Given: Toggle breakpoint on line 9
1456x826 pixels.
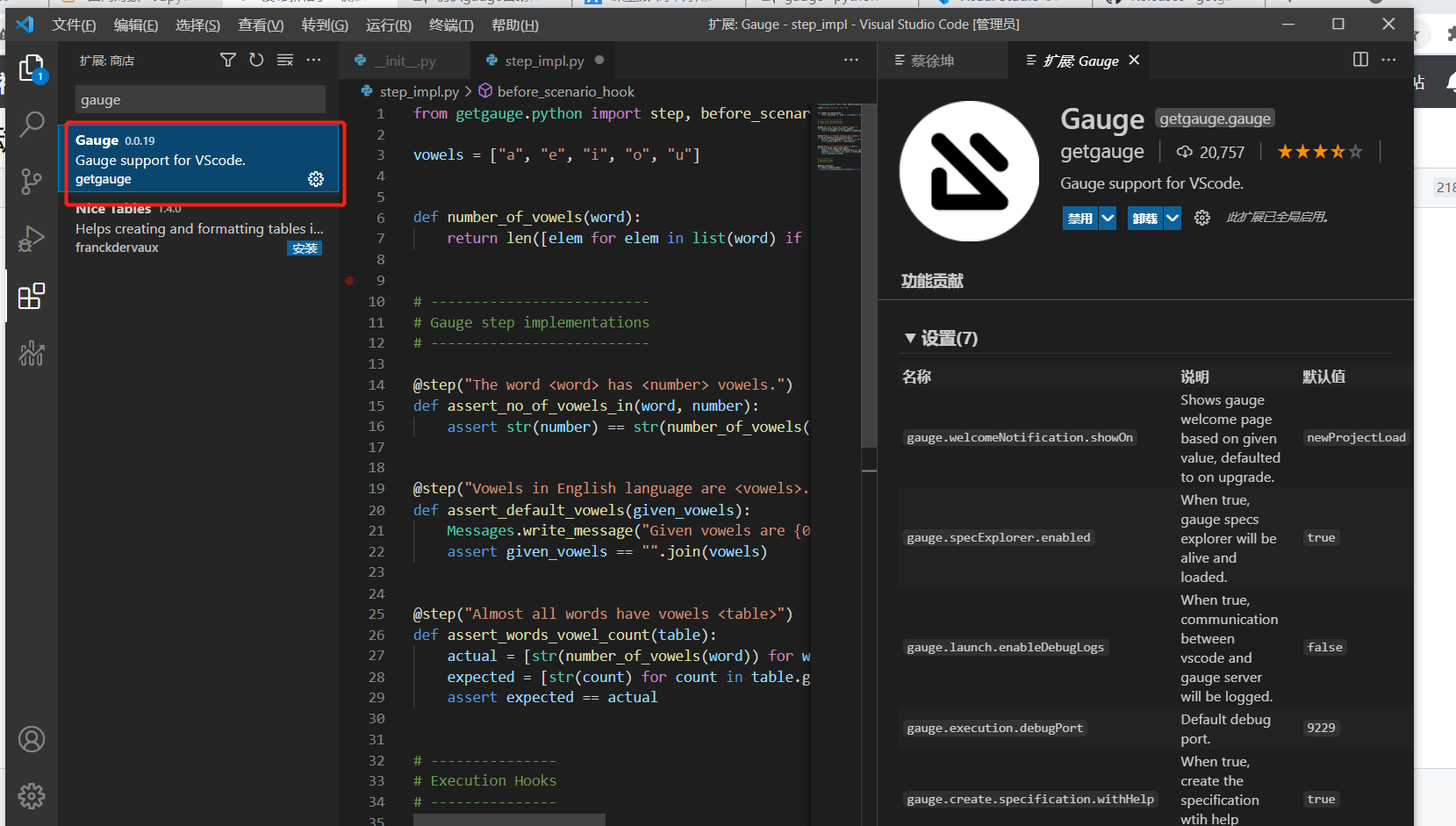Looking at the screenshot, I should [x=349, y=281].
